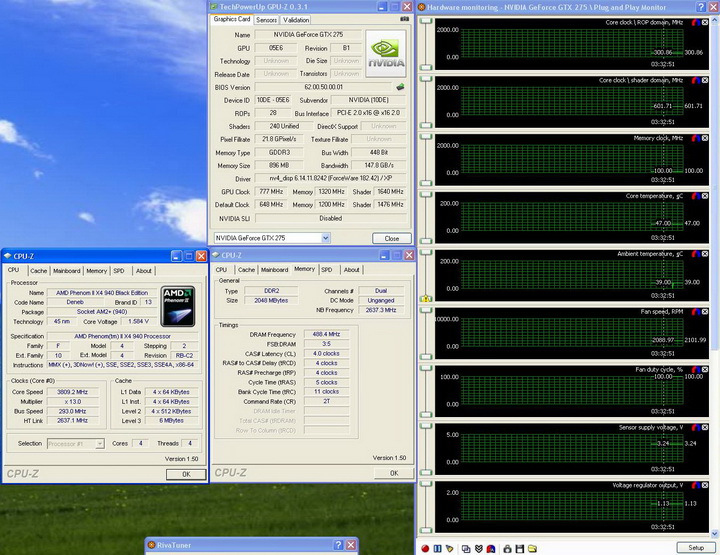Click the Bandwidth 147.8 GB/s value
720x555 pixels.
(x=379, y=165)
